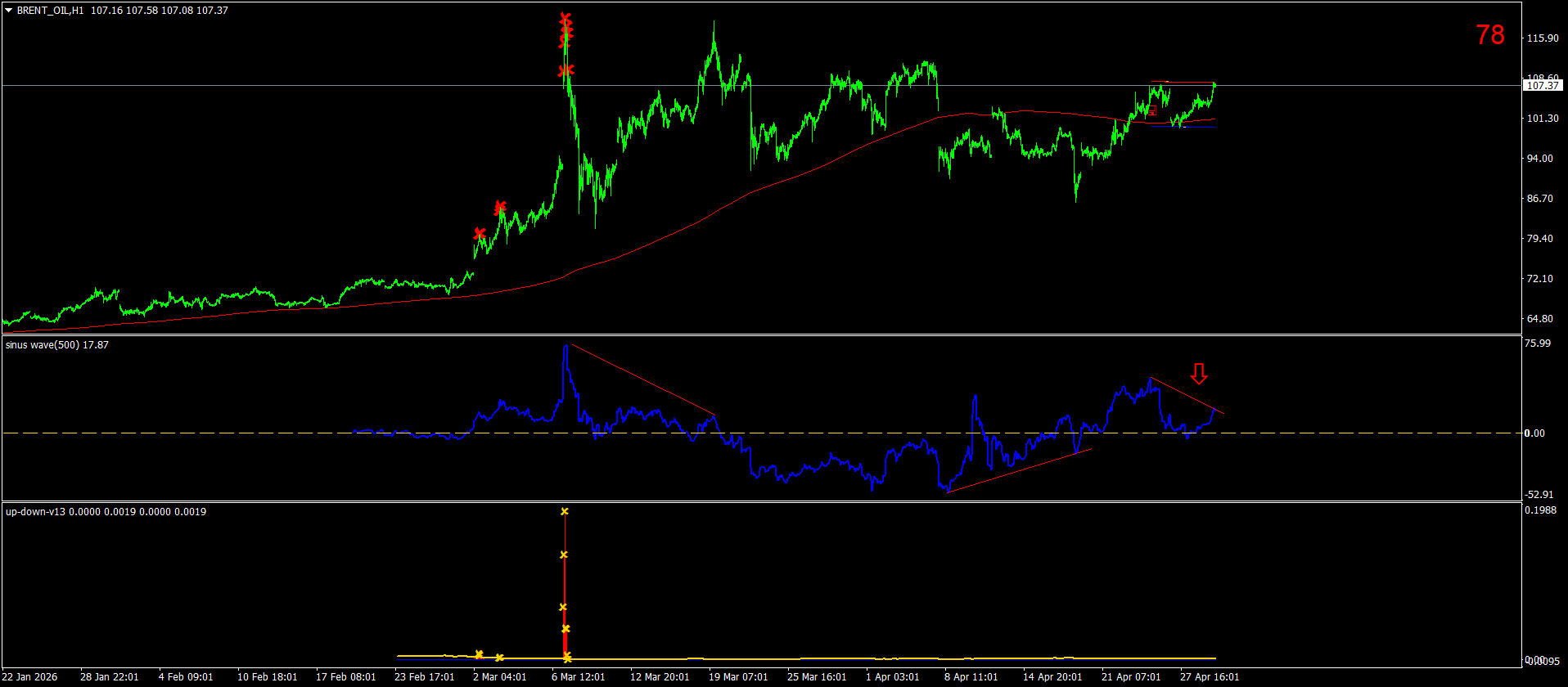
Task: Select the yellow x atop the up-down-v13 spike
Action: pyautogui.click(x=564, y=512)
